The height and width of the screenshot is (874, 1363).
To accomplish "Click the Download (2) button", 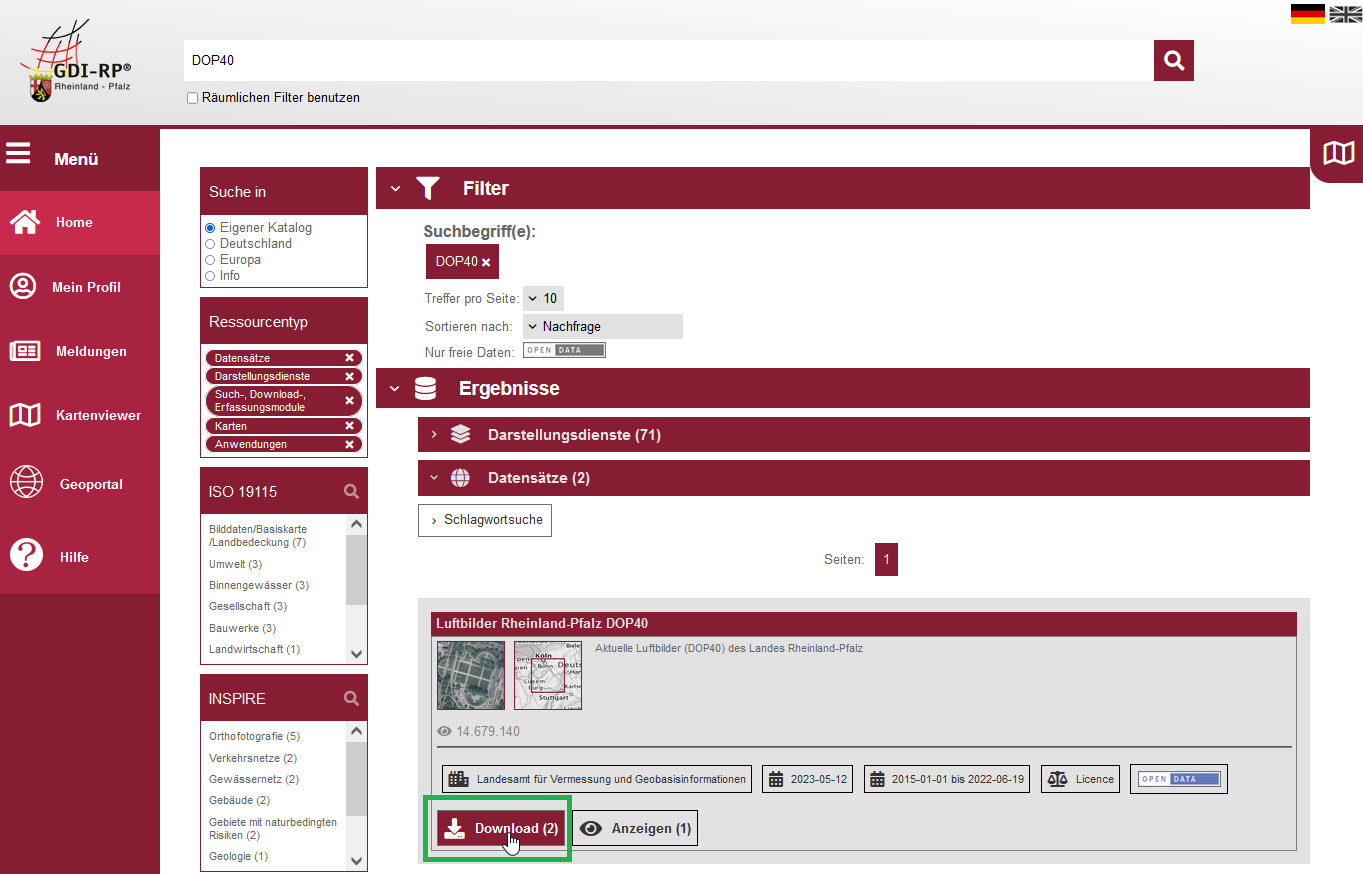I will pyautogui.click(x=501, y=828).
